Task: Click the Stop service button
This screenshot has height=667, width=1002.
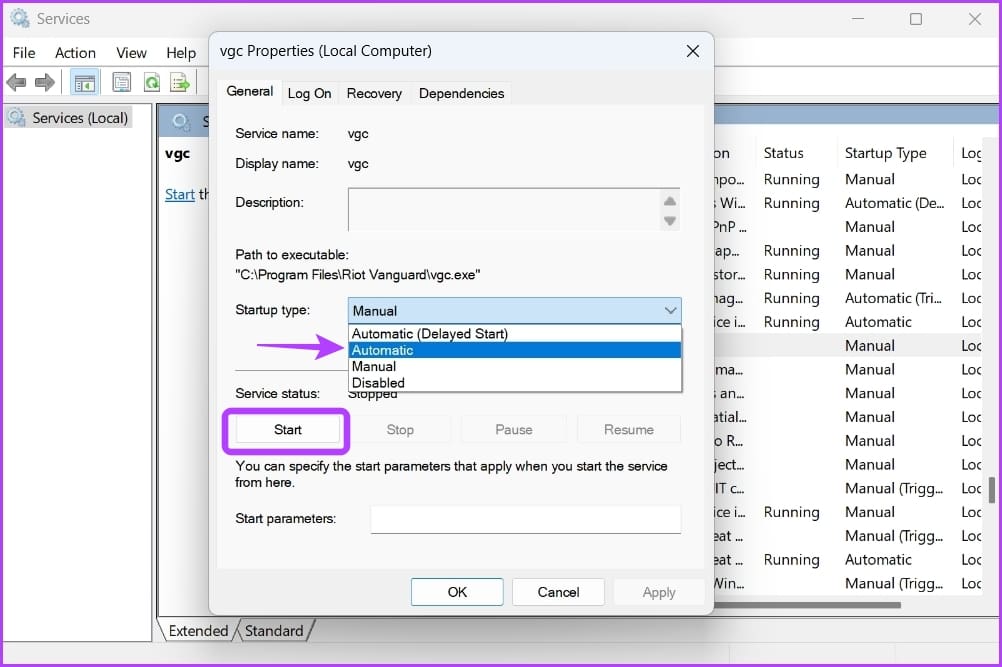Action: (x=400, y=430)
